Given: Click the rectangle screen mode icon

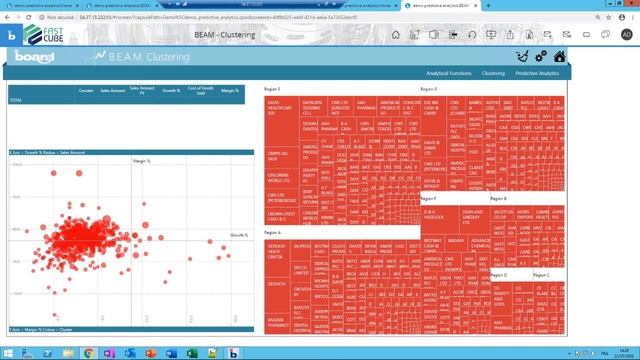Looking at the screenshot, I should pos(586,35).
